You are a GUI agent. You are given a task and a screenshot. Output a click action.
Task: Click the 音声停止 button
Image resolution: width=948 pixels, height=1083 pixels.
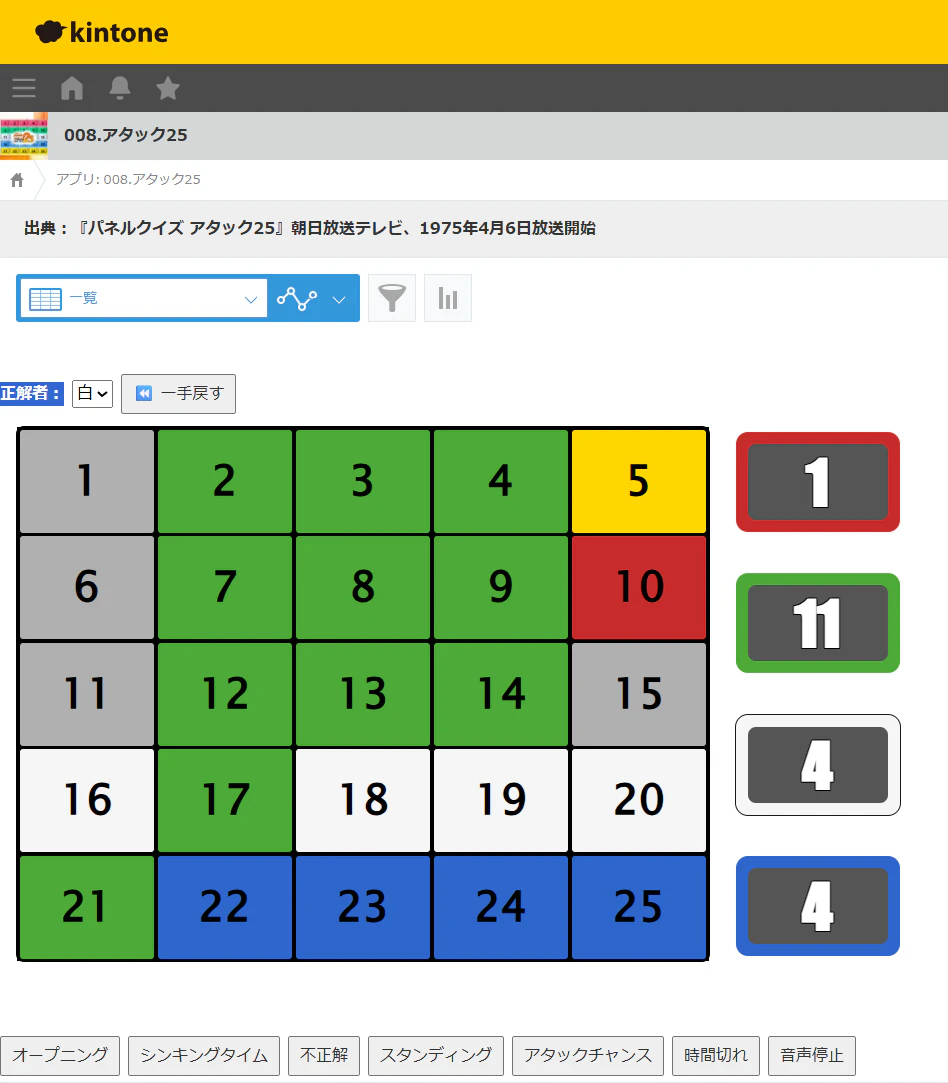coord(811,1055)
